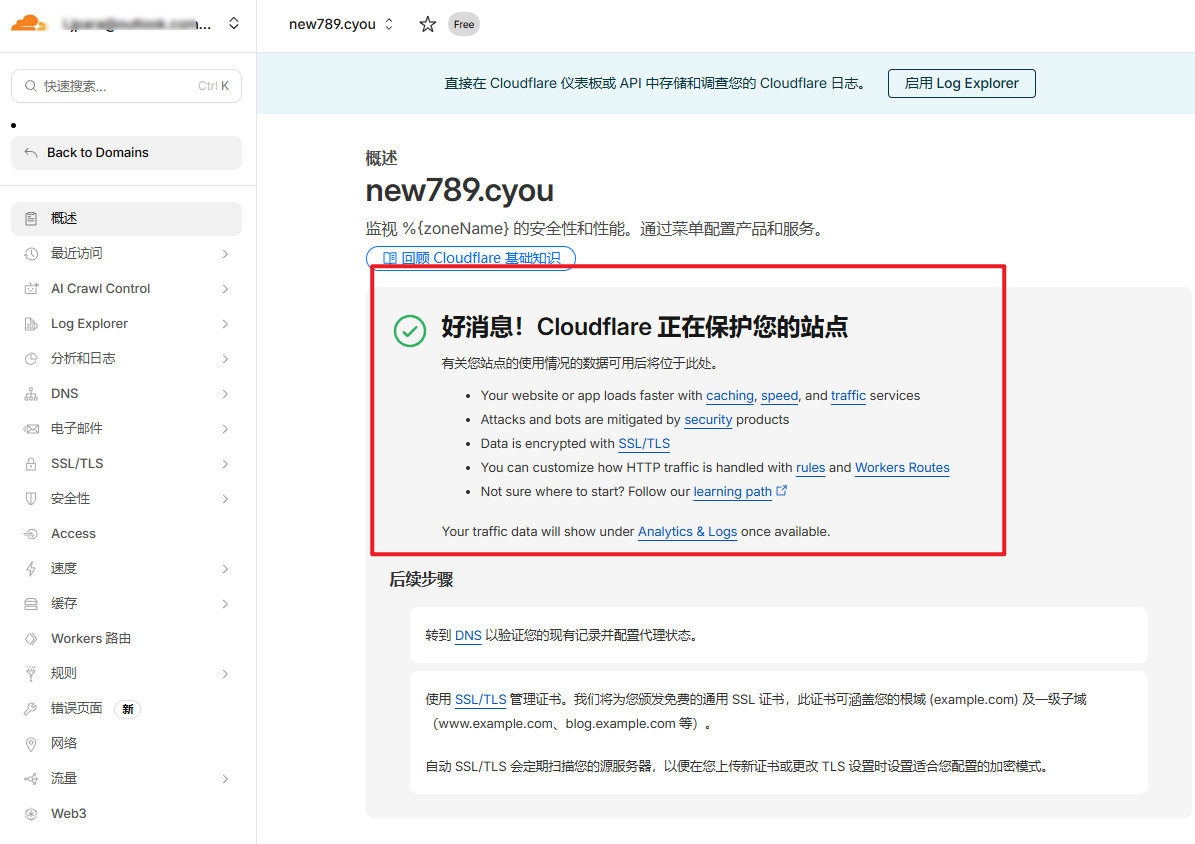Expand the 速度 section chevron
Screen dimensions: 1195x844
tap(226, 569)
